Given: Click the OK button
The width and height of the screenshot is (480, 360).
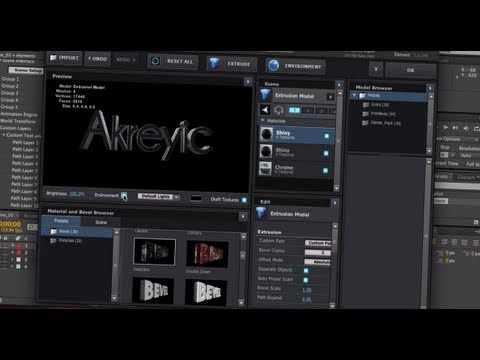Looking at the screenshot, I should click(x=410, y=70).
